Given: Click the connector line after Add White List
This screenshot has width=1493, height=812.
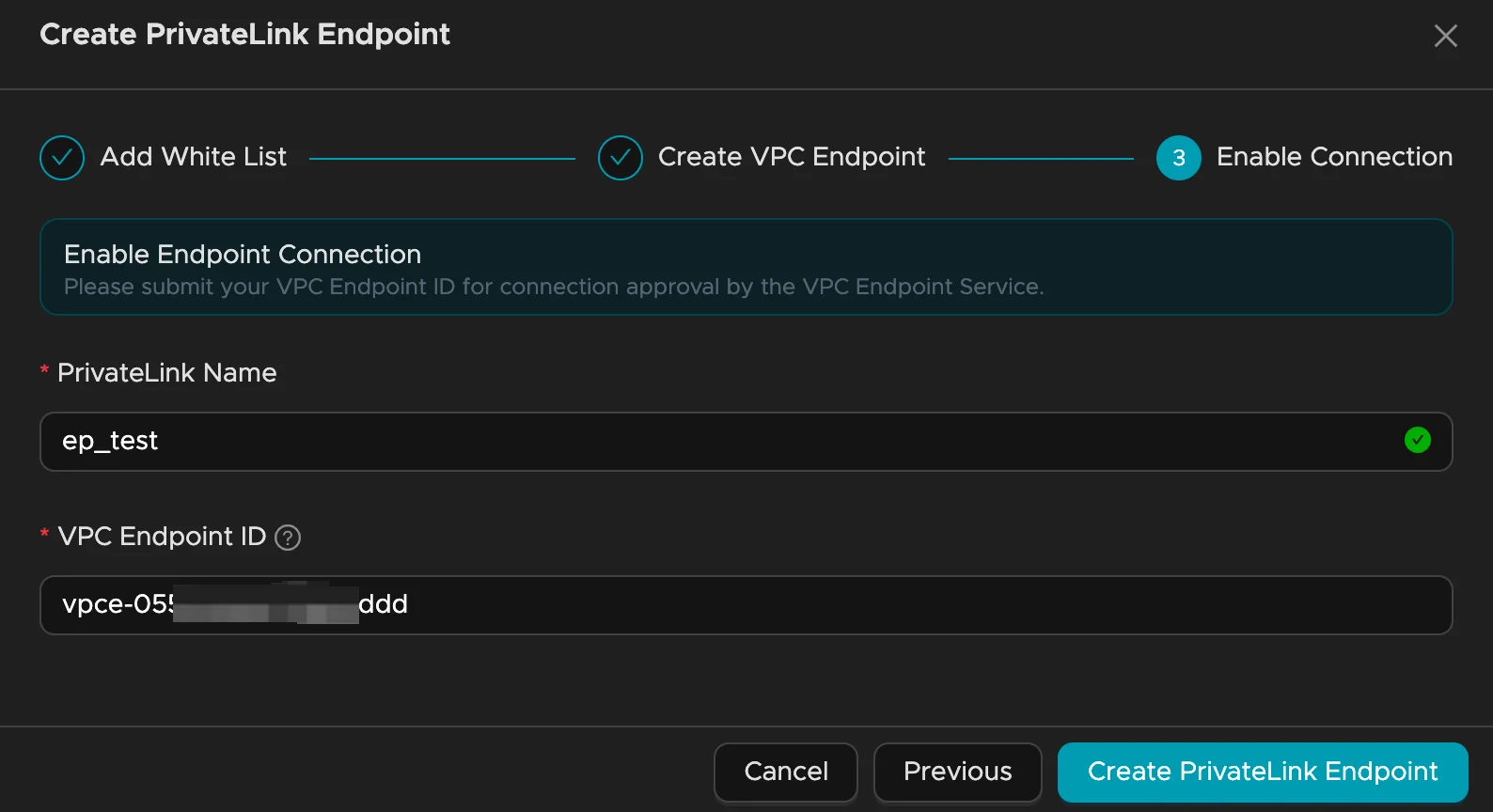Looking at the screenshot, I should 442,159.
